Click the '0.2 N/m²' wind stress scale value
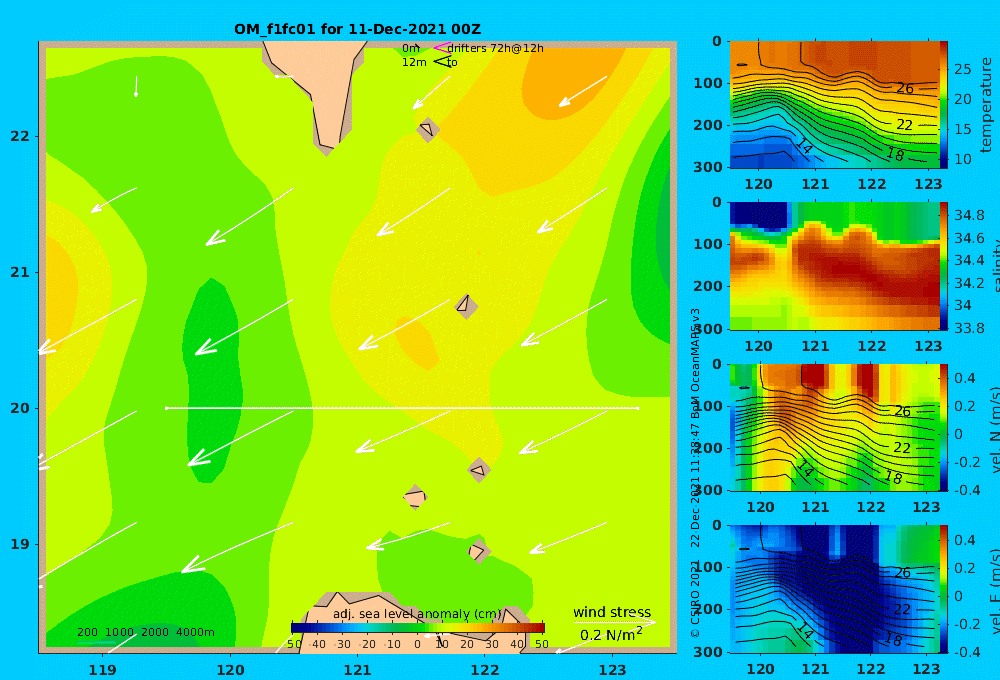Viewport: 1000px width, 680px height. pyautogui.click(x=611, y=635)
